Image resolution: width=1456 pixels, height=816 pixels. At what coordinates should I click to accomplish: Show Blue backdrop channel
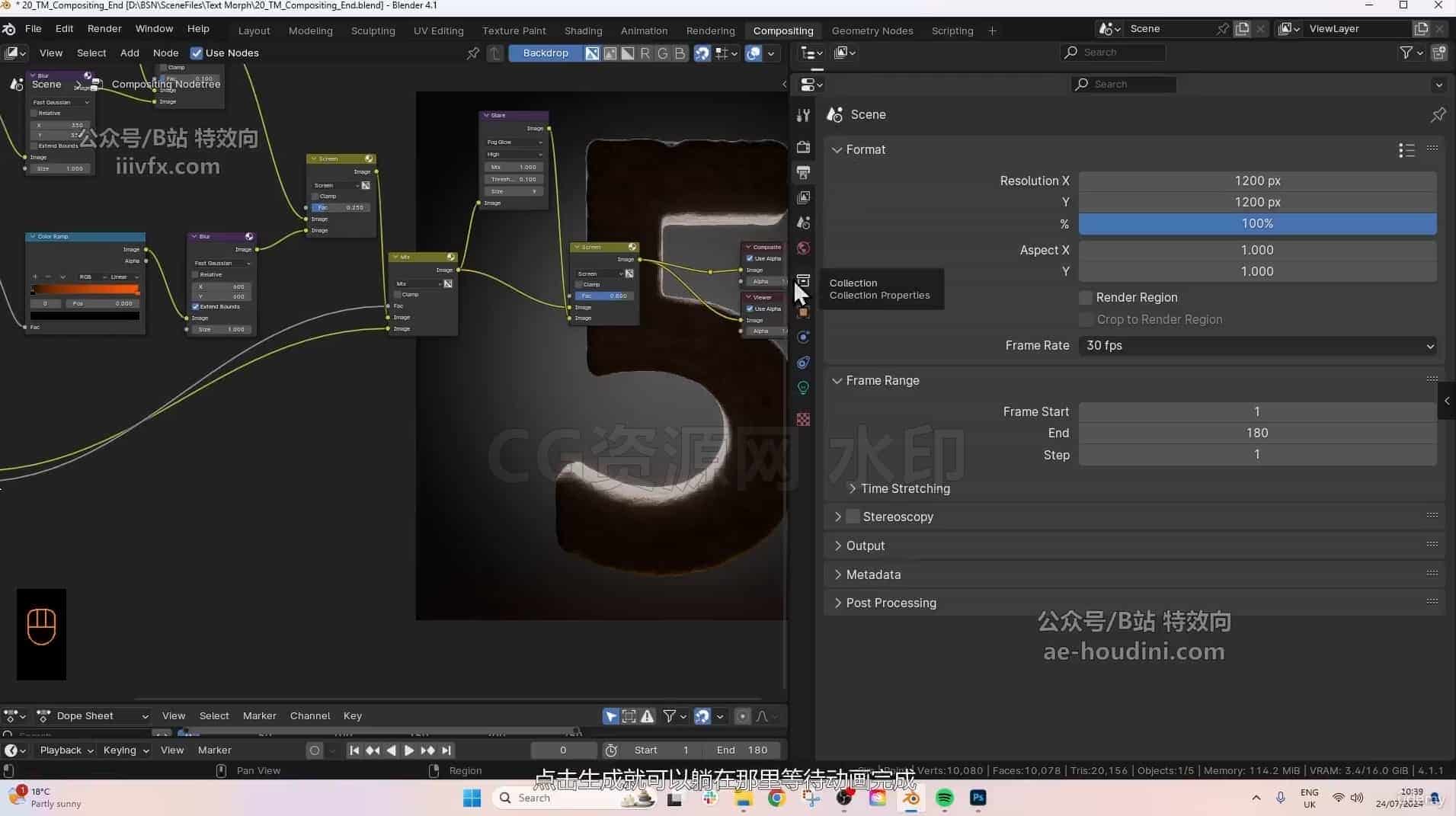coord(680,53)
